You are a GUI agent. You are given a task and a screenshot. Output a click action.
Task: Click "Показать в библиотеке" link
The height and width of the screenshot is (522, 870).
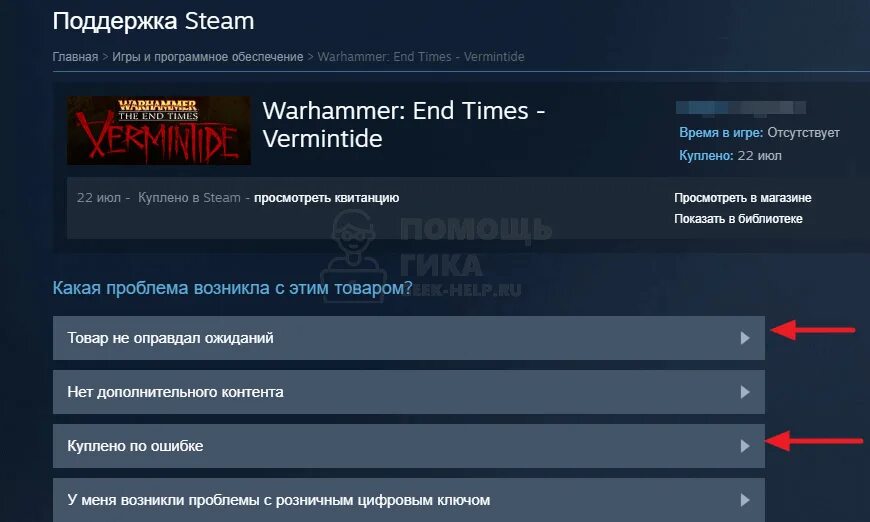tap(738, 219)
